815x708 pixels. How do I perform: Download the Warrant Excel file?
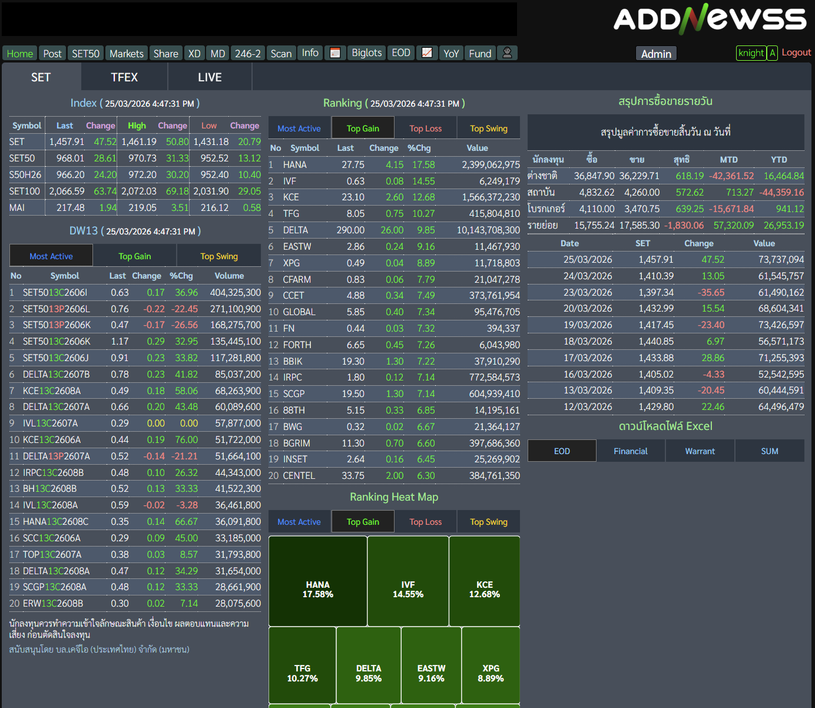pos(700,451)
